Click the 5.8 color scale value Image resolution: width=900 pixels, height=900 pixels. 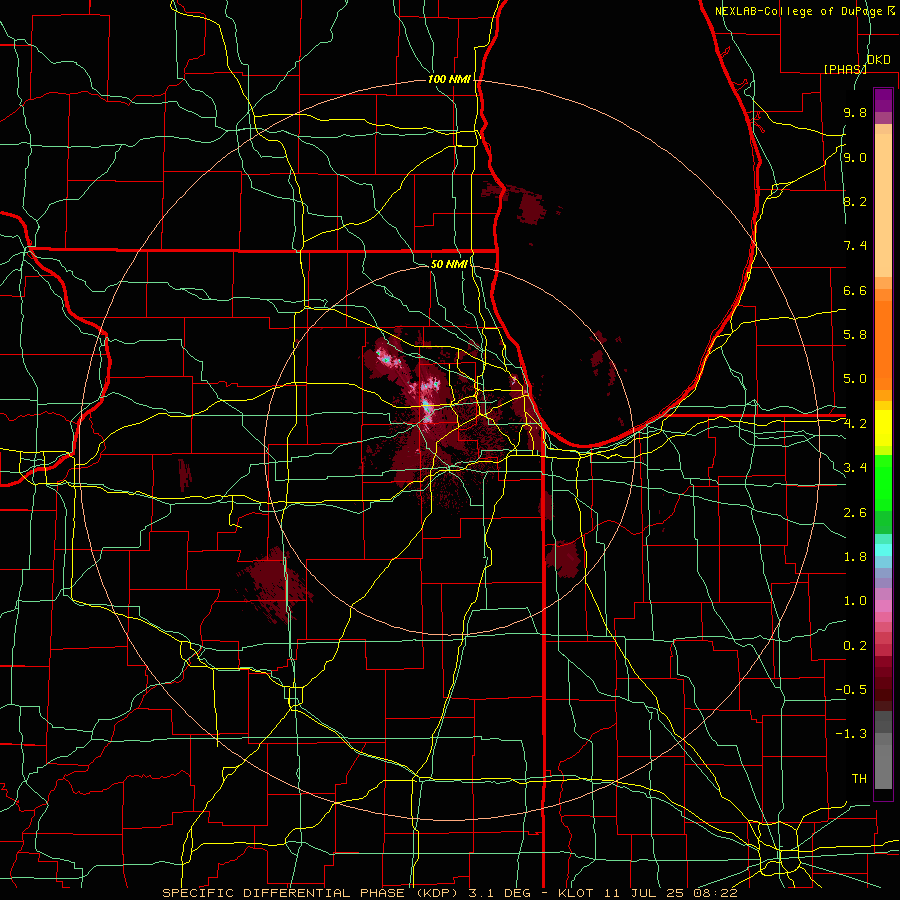coord(855,335)
